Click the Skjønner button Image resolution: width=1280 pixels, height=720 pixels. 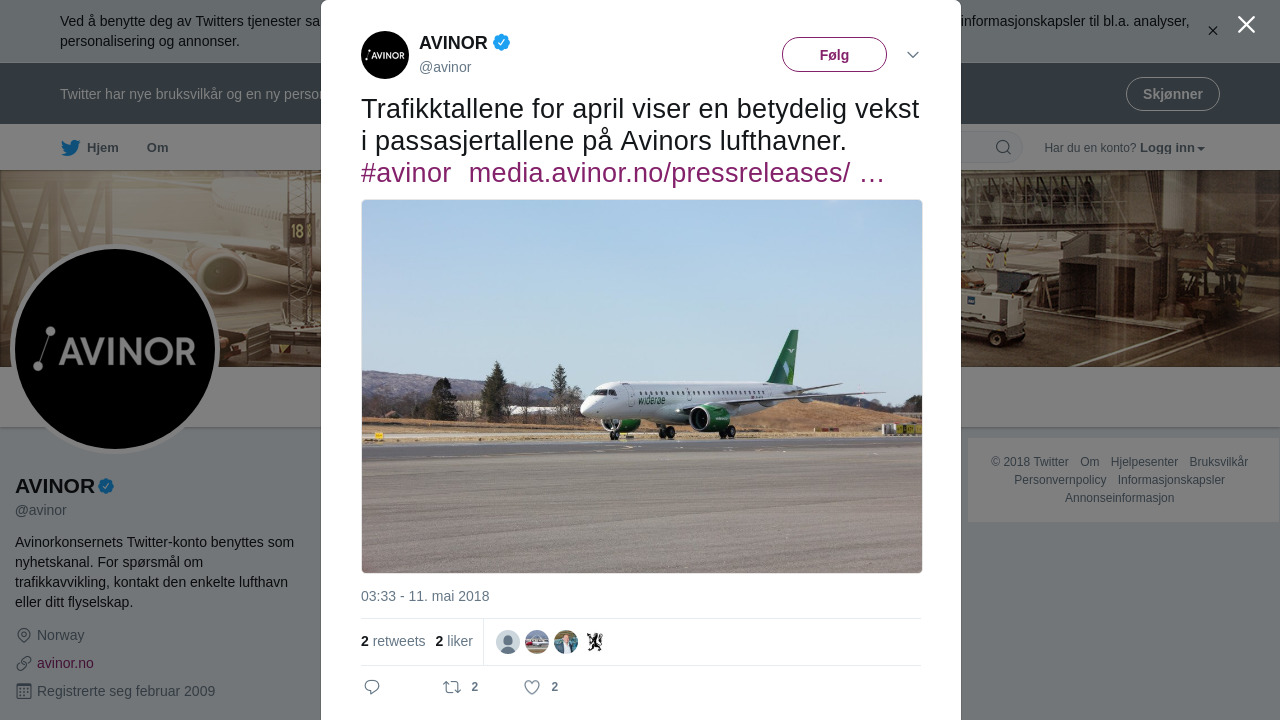click(x=1172, y=94)
